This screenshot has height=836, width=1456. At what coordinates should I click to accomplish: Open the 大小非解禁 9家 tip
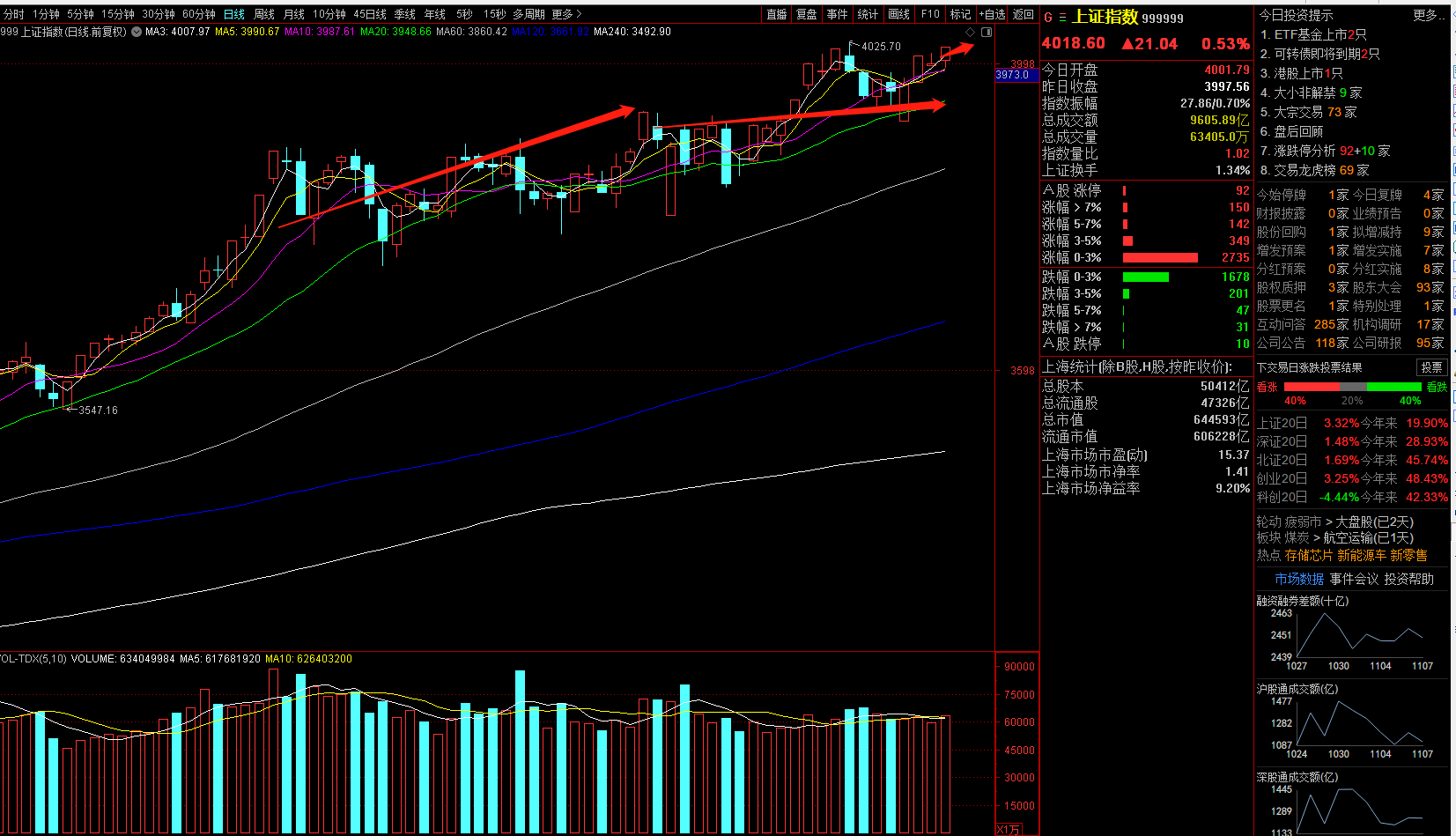[1312, 92]
